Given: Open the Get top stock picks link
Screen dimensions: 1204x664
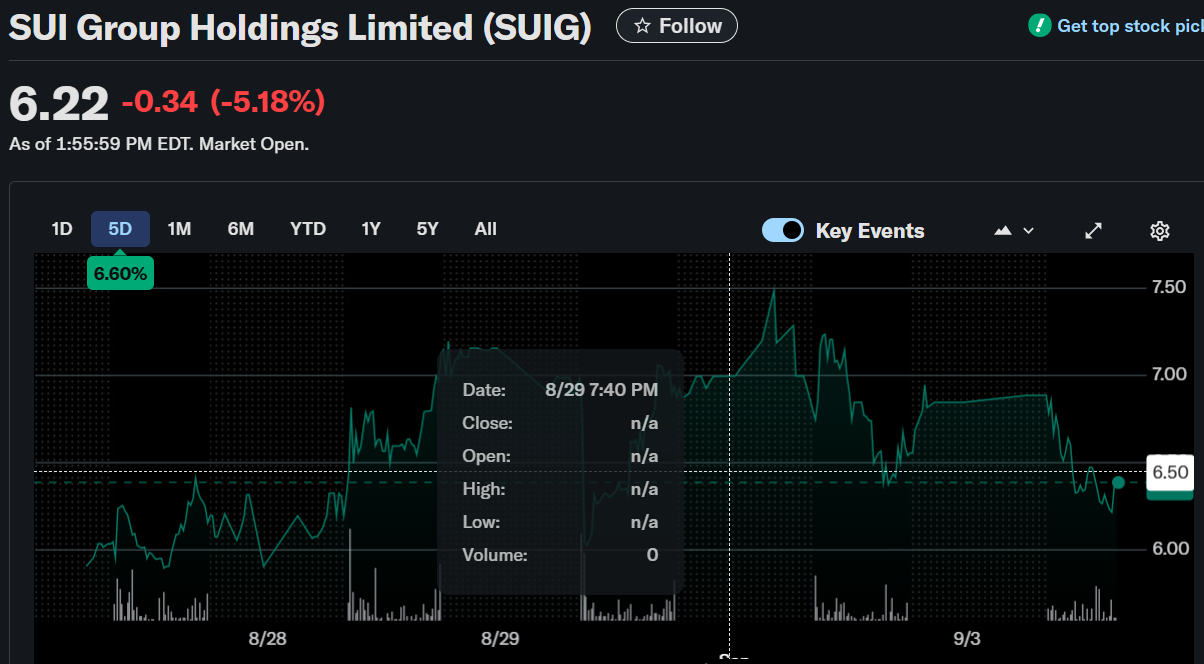Looking at the screenshot, I should point(1130,26).
